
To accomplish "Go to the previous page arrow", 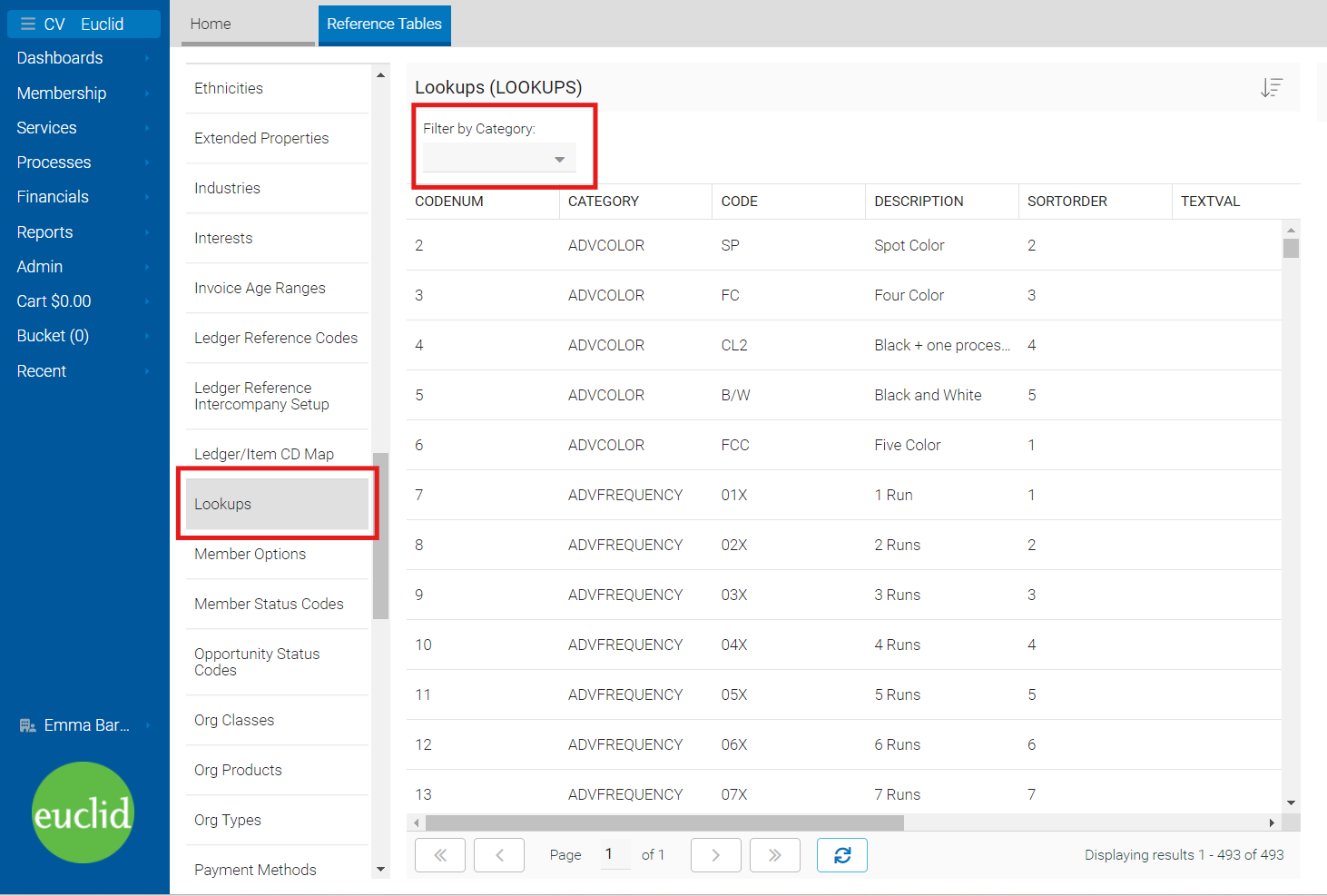I will point(499,855).
